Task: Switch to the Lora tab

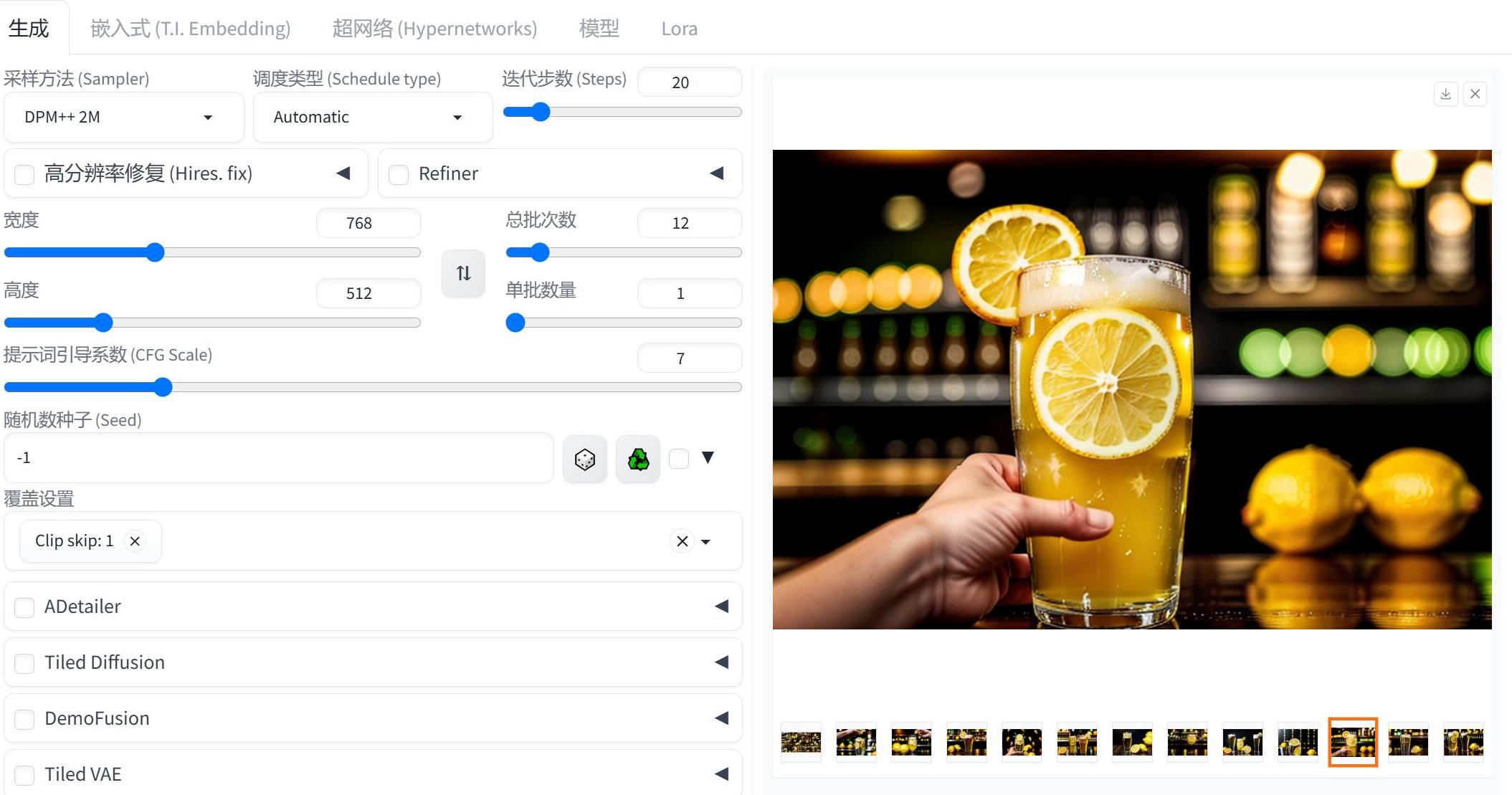Action: [679, 29]
